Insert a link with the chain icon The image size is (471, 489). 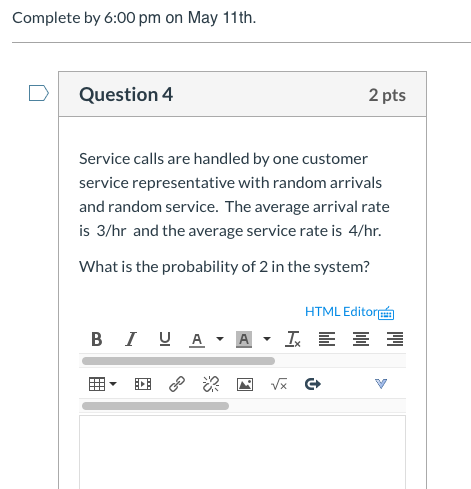pos(177,384)
